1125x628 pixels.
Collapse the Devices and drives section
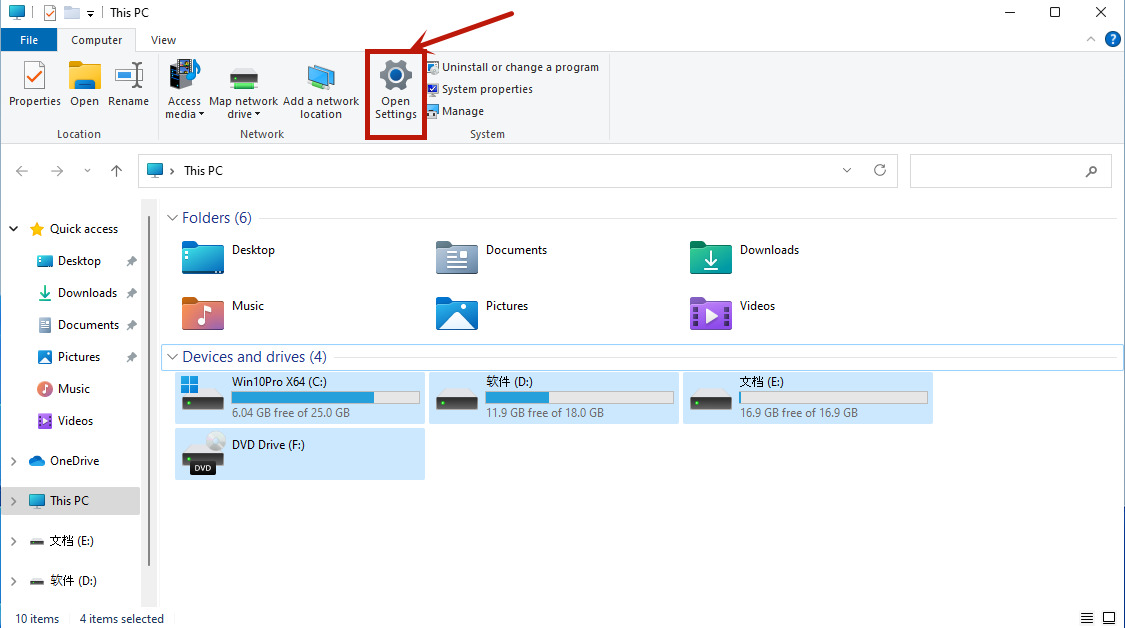point(172,357)
